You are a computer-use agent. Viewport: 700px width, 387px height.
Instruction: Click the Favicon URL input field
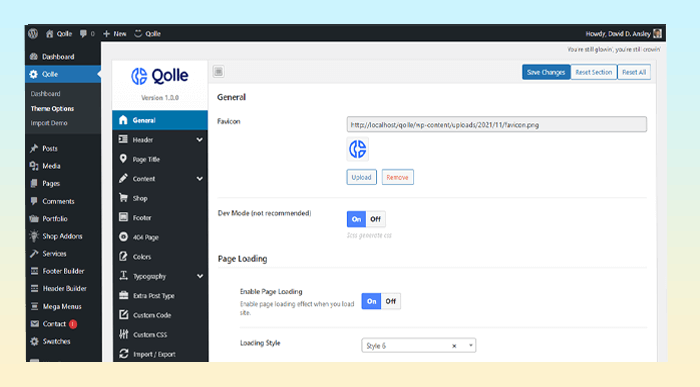[496, 125]
